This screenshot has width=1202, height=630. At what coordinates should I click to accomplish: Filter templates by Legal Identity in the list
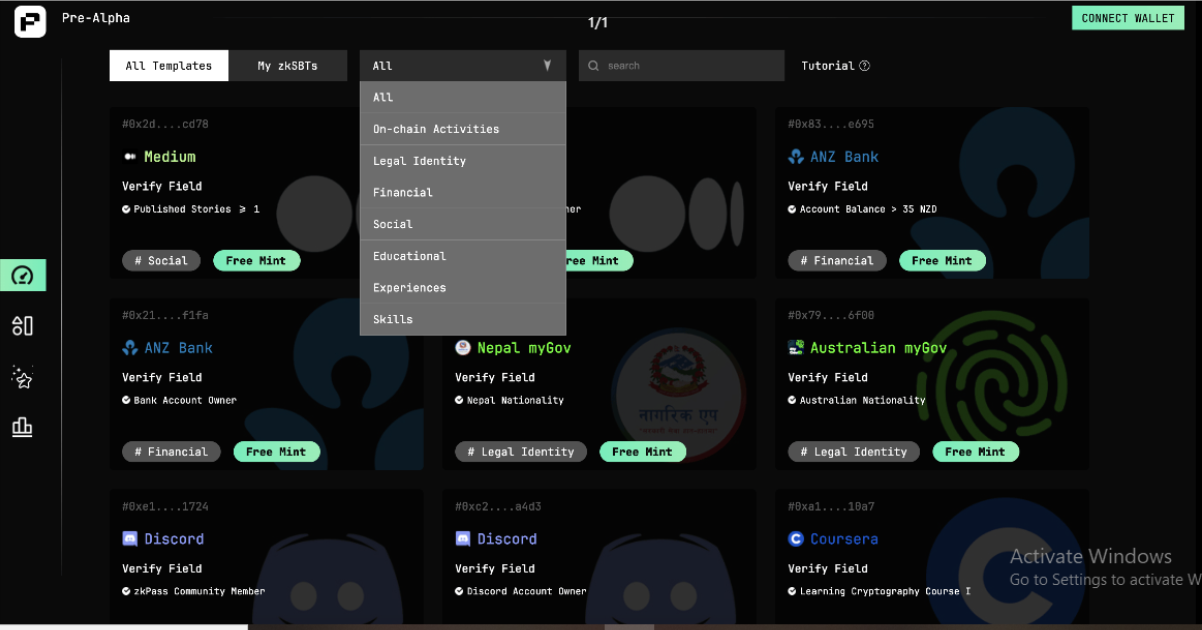[x=463, y=161]
